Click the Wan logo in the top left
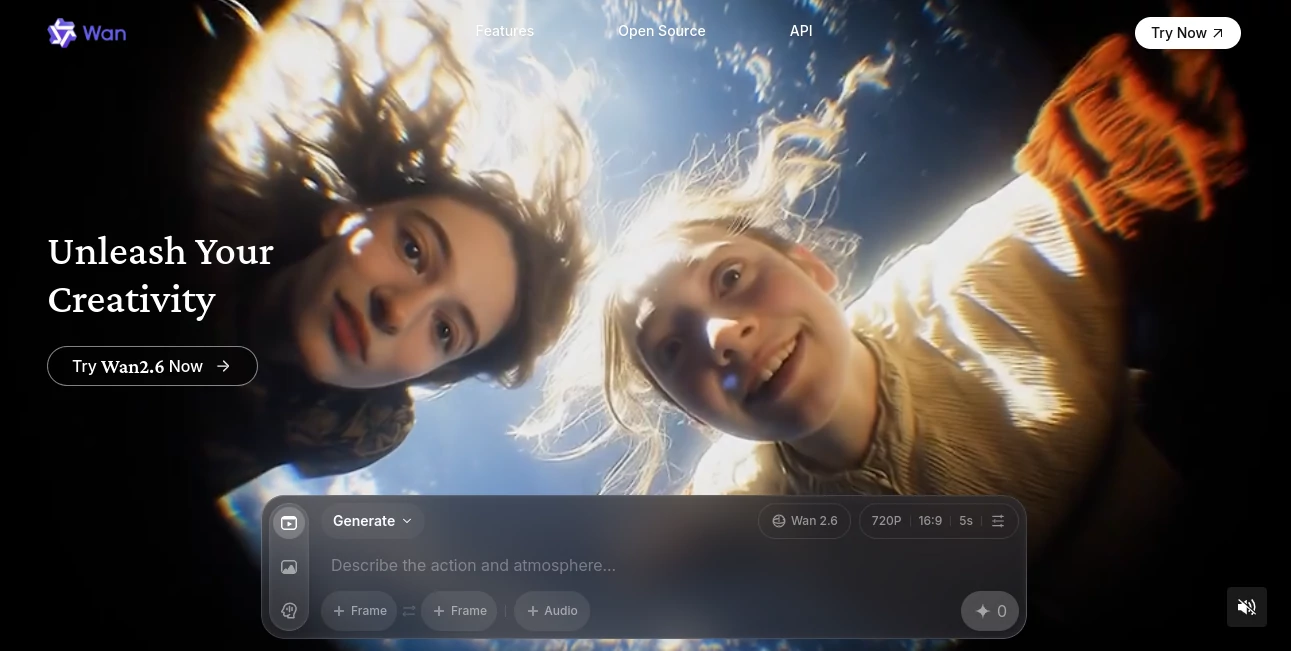Screen dimensions: 1291x651 click(87, 32)
